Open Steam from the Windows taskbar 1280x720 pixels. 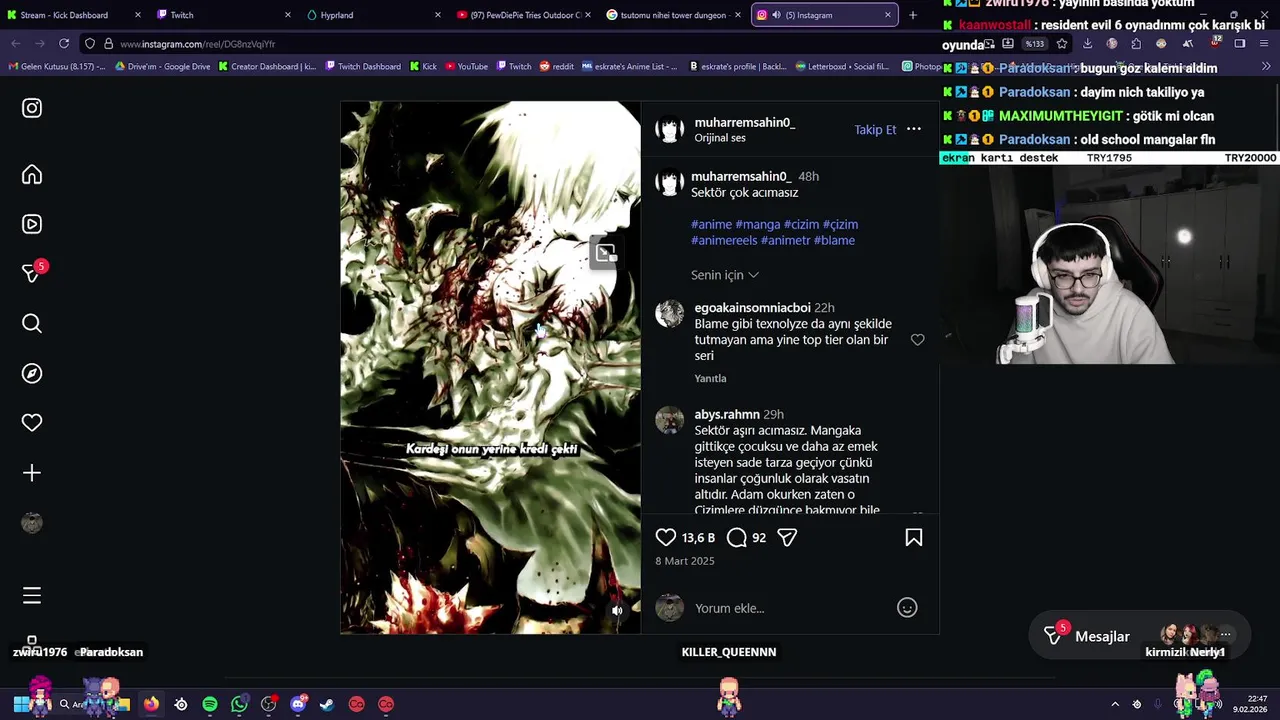tap(327, 704)
